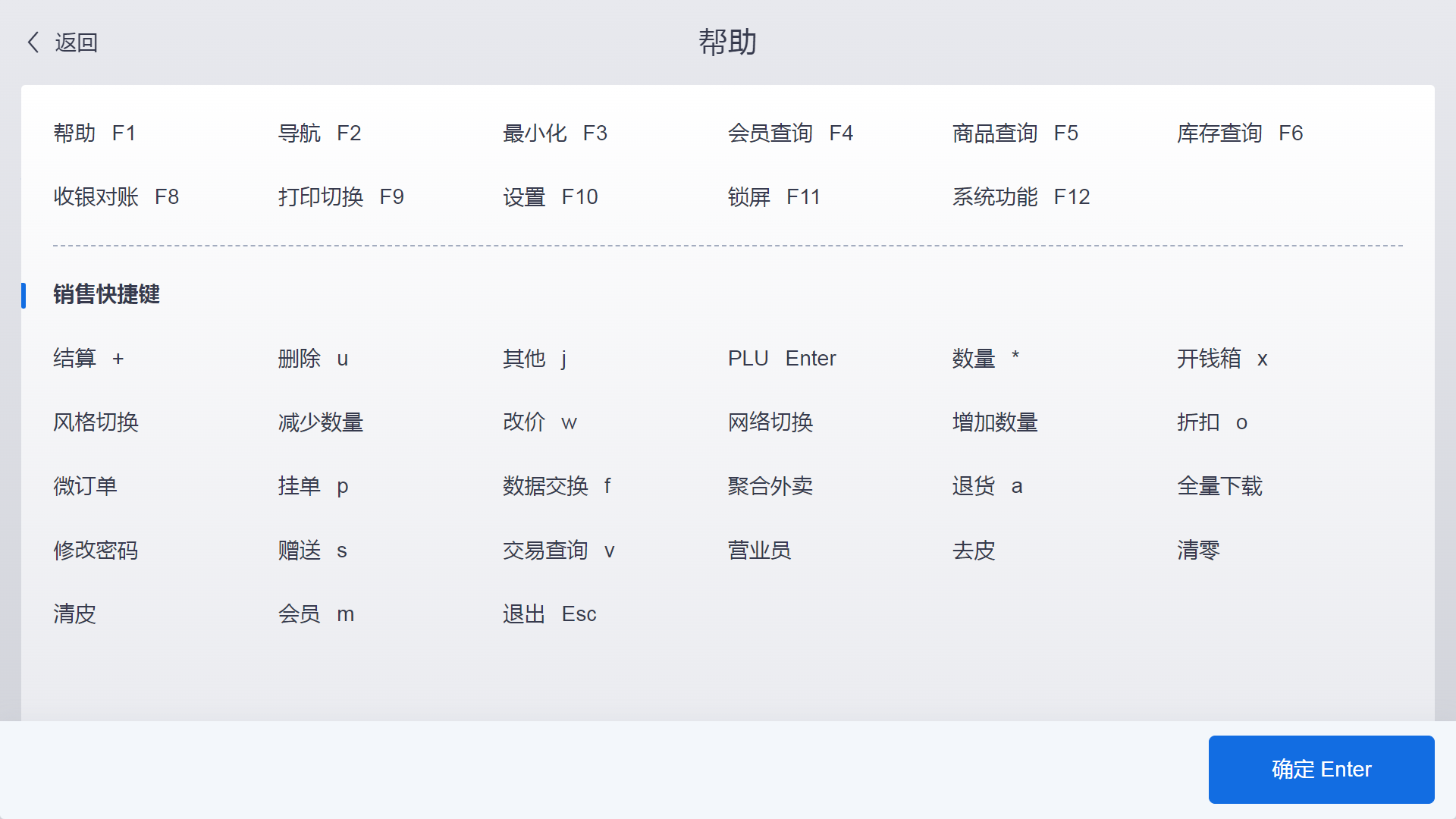Select the 帮助 F1 shortcut entry
This screenshot has height=819, width=1456.
coord(94,133)
